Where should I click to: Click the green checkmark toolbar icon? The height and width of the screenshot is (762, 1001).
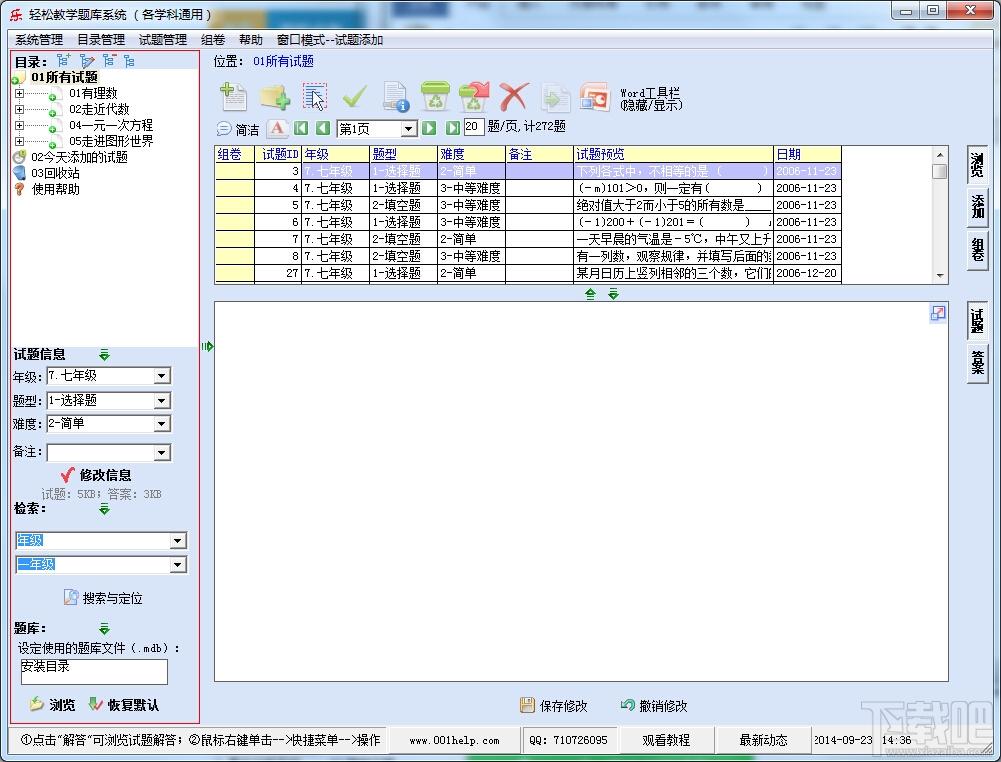pyautogui.click(x=354, y=98)
